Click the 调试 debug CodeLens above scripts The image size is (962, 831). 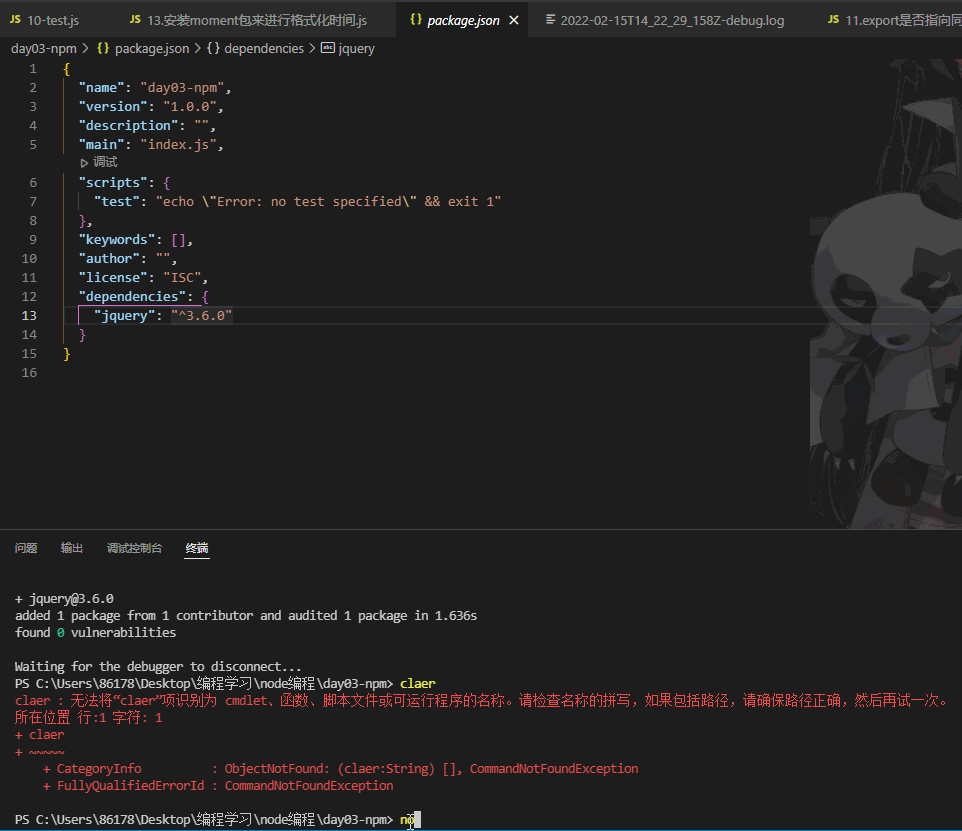click(x=105, y=162)
